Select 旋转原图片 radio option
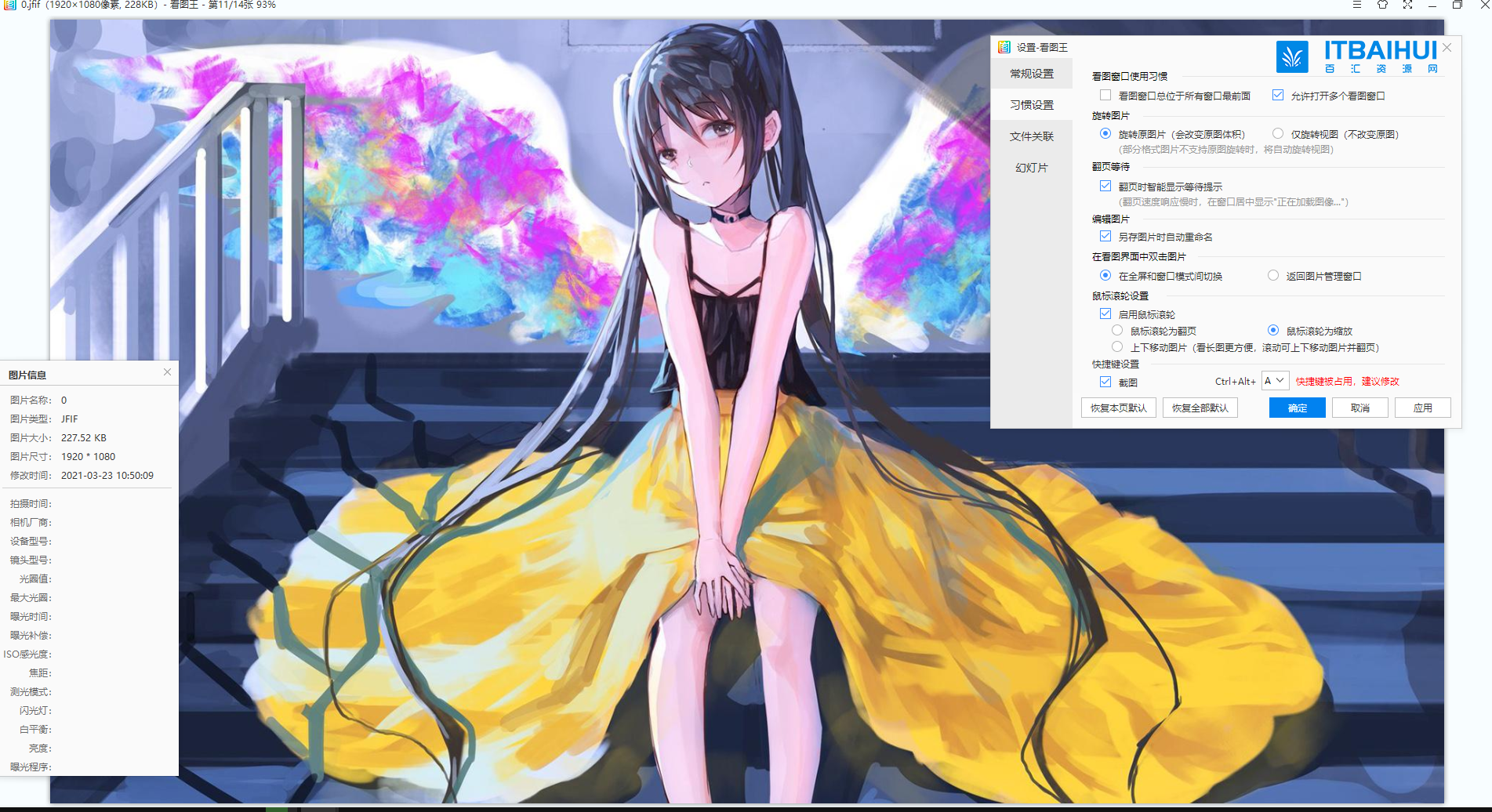The width and height of the screenshot is (1492, 812). [1105, 133]
